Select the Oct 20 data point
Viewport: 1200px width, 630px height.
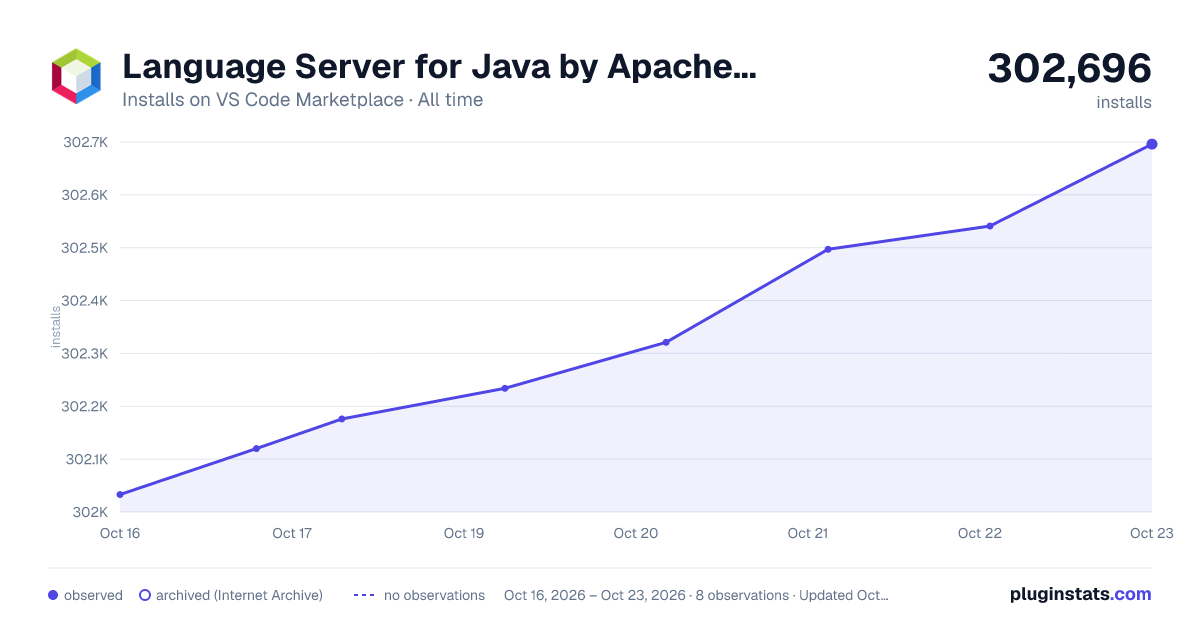[x=666, y=342]
